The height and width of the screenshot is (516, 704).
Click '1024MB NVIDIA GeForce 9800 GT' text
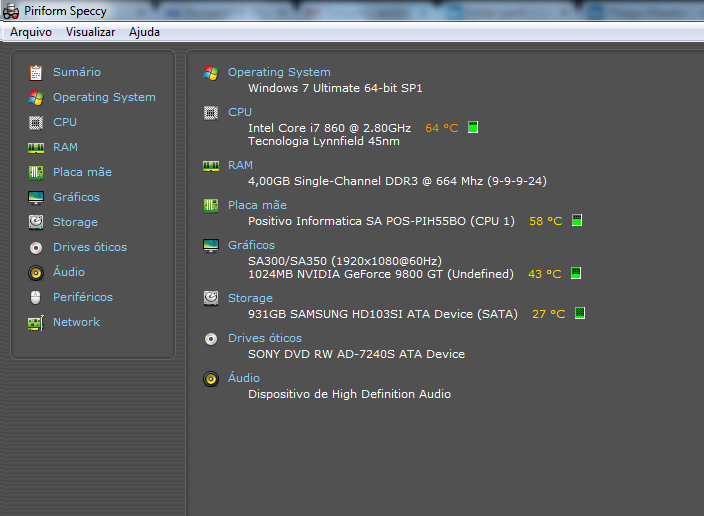point(381,274)
